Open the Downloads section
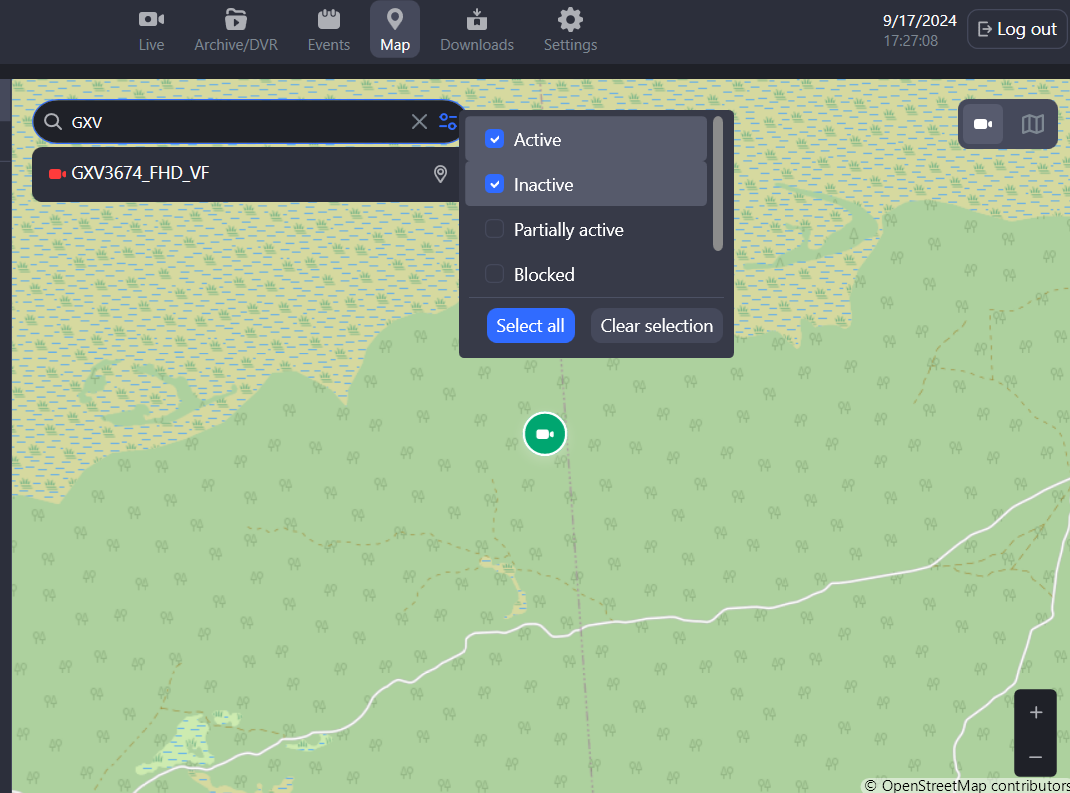The width and height of the screenshot is (1070, 793). [477, 30]
